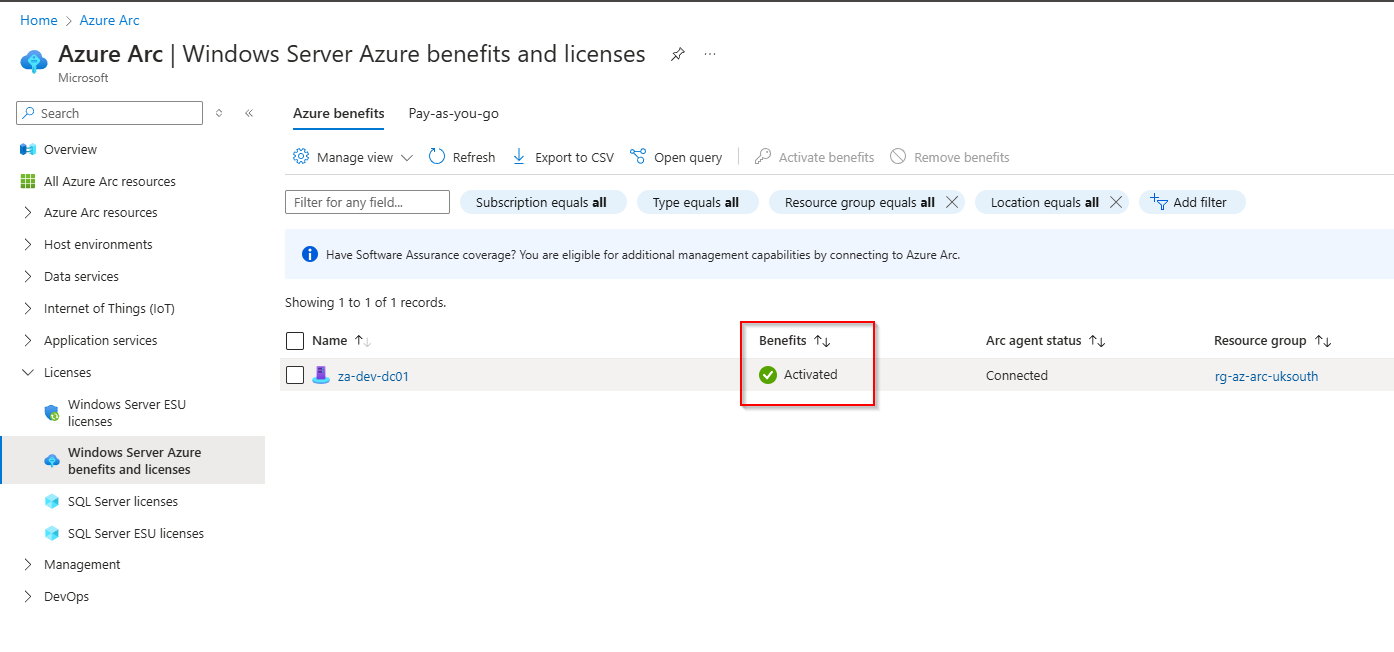Open the Manage view dropdown

click(354, 157)
